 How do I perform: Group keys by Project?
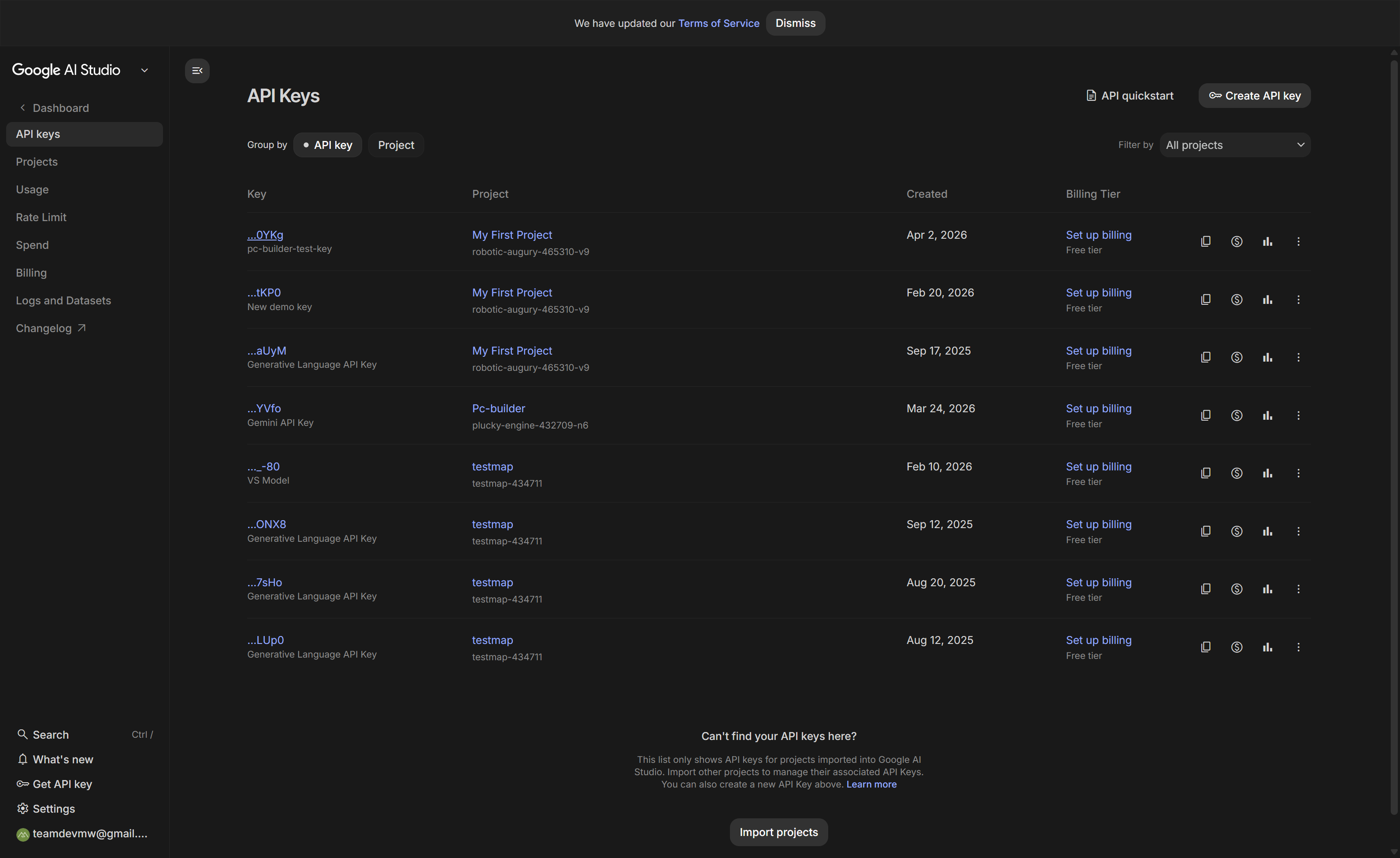(396, 145)
